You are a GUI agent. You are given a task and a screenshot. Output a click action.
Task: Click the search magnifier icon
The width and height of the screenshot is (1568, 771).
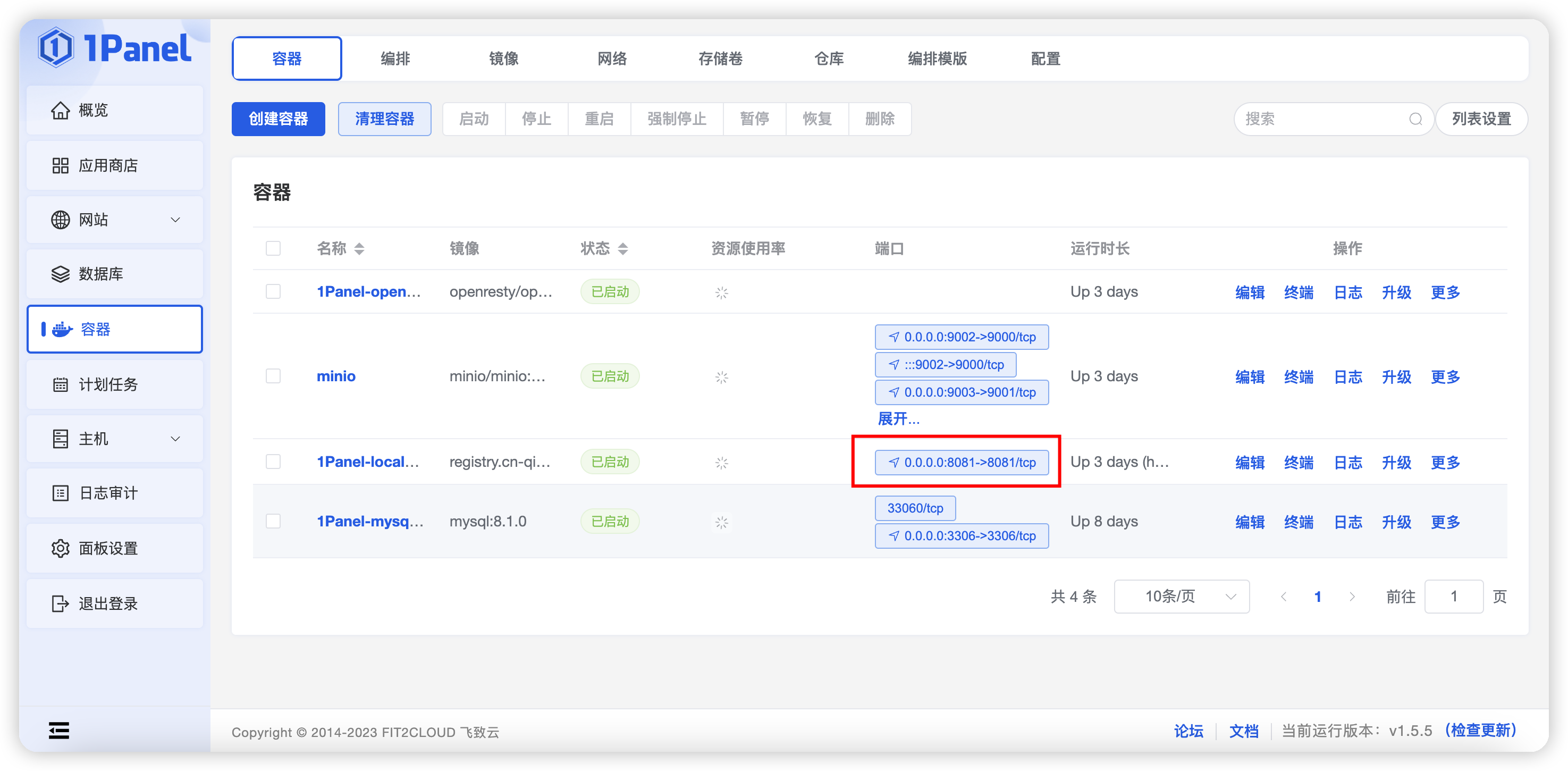click(x=1415, y=119)
